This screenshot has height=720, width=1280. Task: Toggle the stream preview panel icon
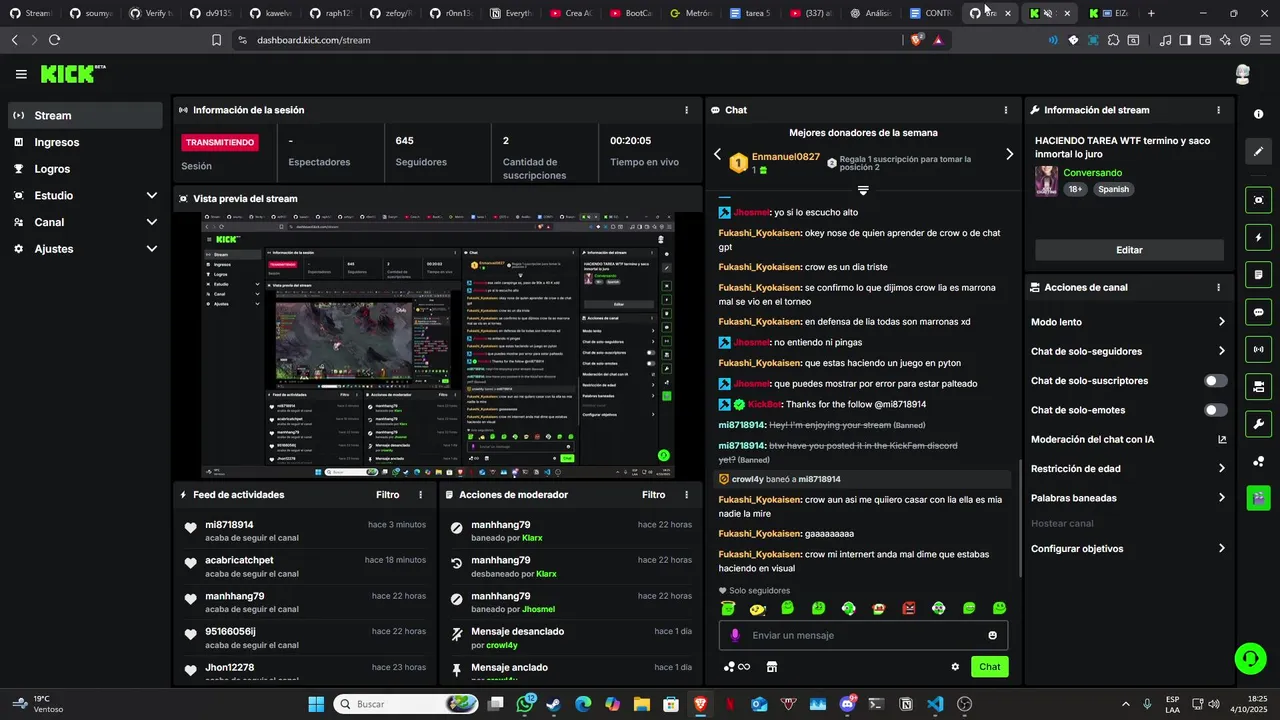pos(1258,200)
